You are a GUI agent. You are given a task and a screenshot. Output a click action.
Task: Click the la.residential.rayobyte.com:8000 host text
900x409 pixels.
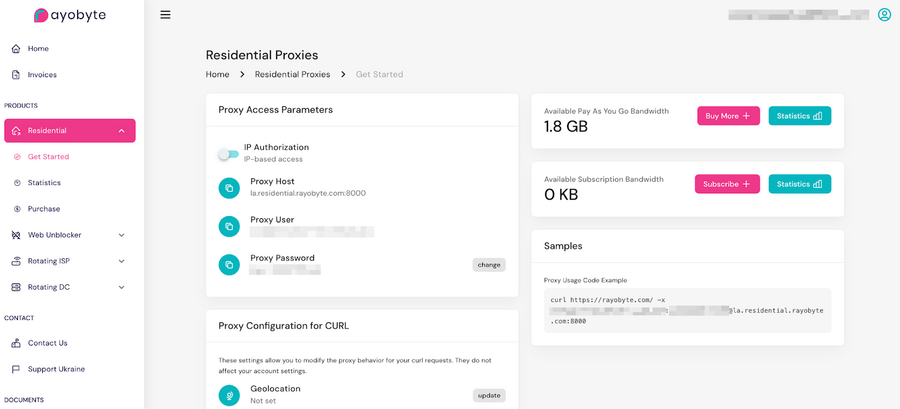(308, 193)
